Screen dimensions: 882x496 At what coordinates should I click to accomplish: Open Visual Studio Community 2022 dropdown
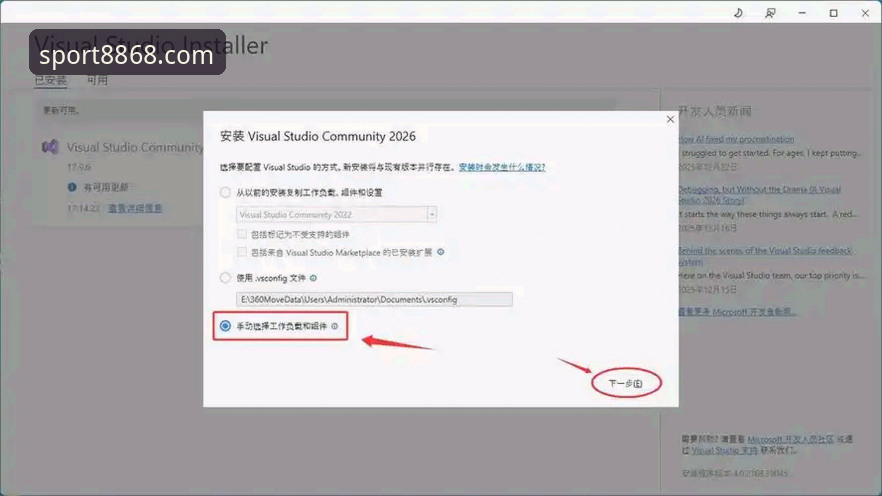click(x=336, y=214)
